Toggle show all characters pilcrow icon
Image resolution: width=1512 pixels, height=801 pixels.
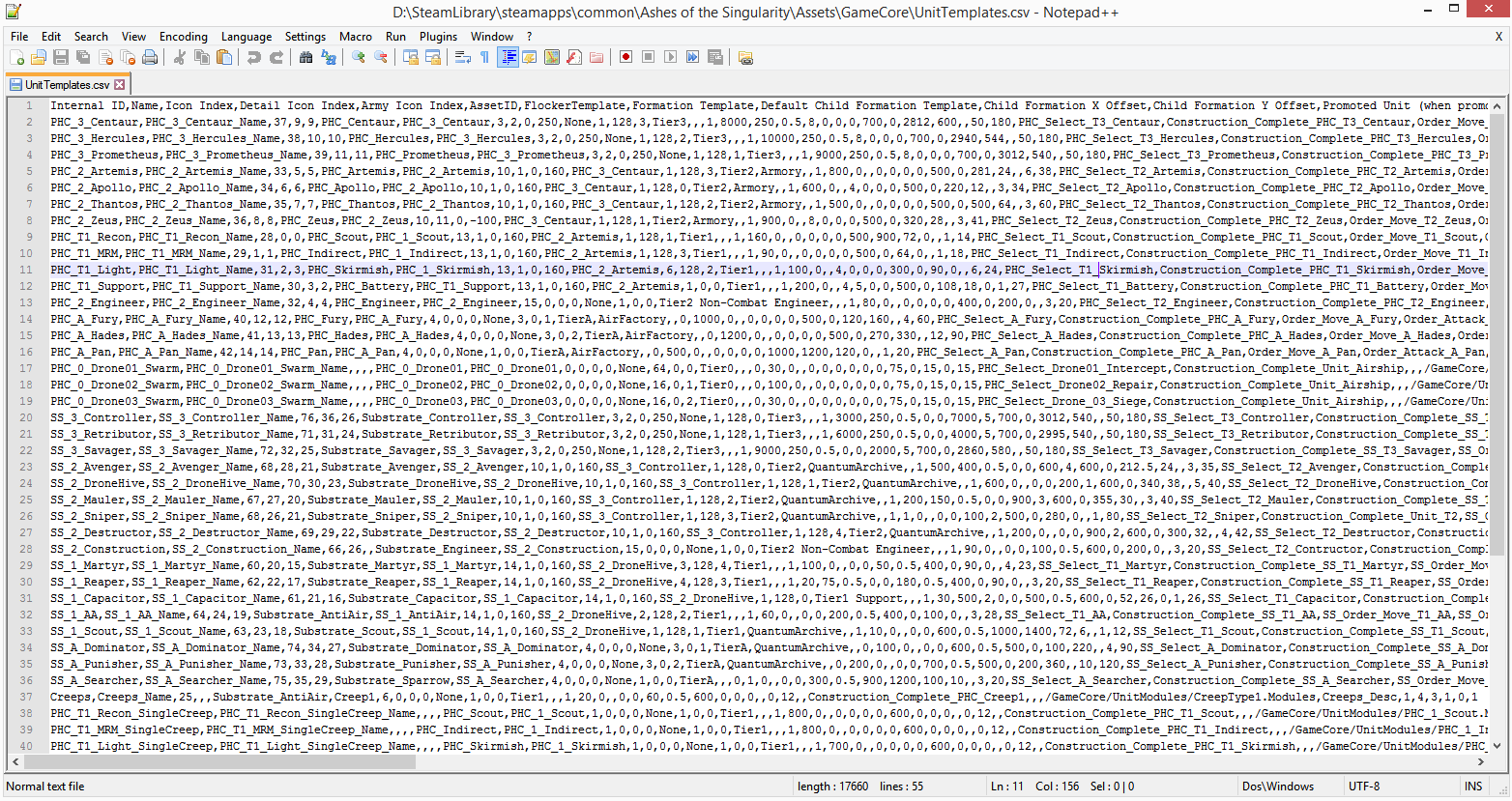tap(485, 58)
